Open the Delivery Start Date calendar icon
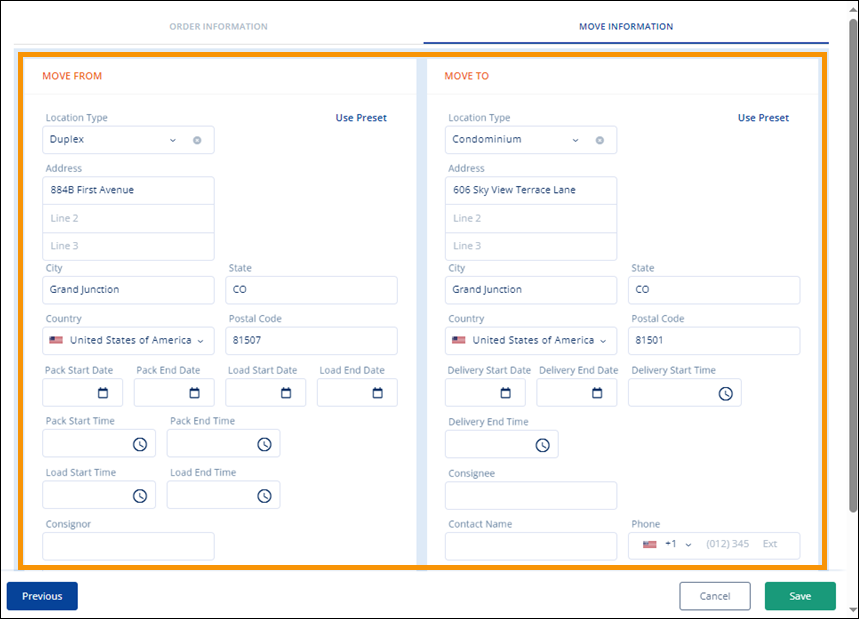This screenshot has width=859, height=619. point(506,393)
